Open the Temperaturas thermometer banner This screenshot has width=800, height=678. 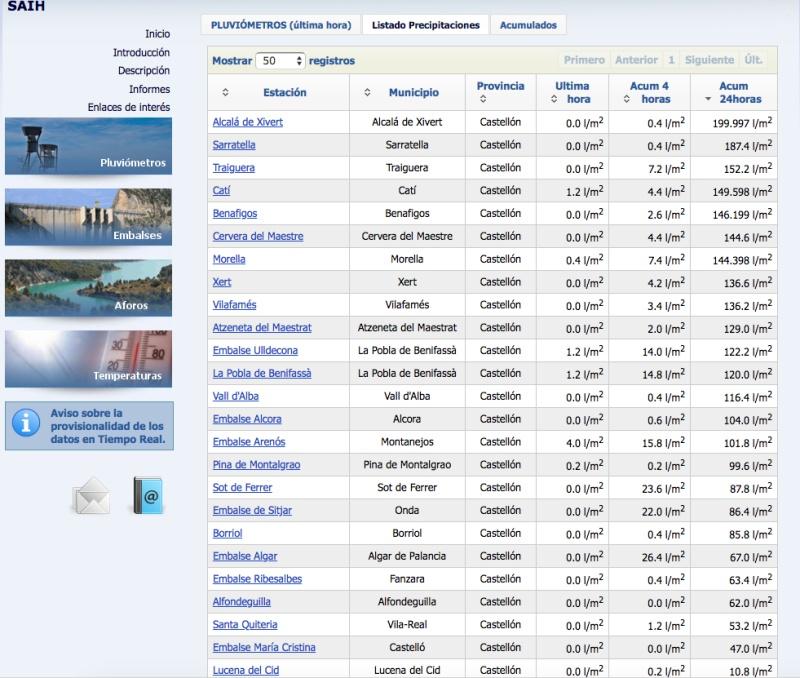pyautogui.click(x=88, y=358)
